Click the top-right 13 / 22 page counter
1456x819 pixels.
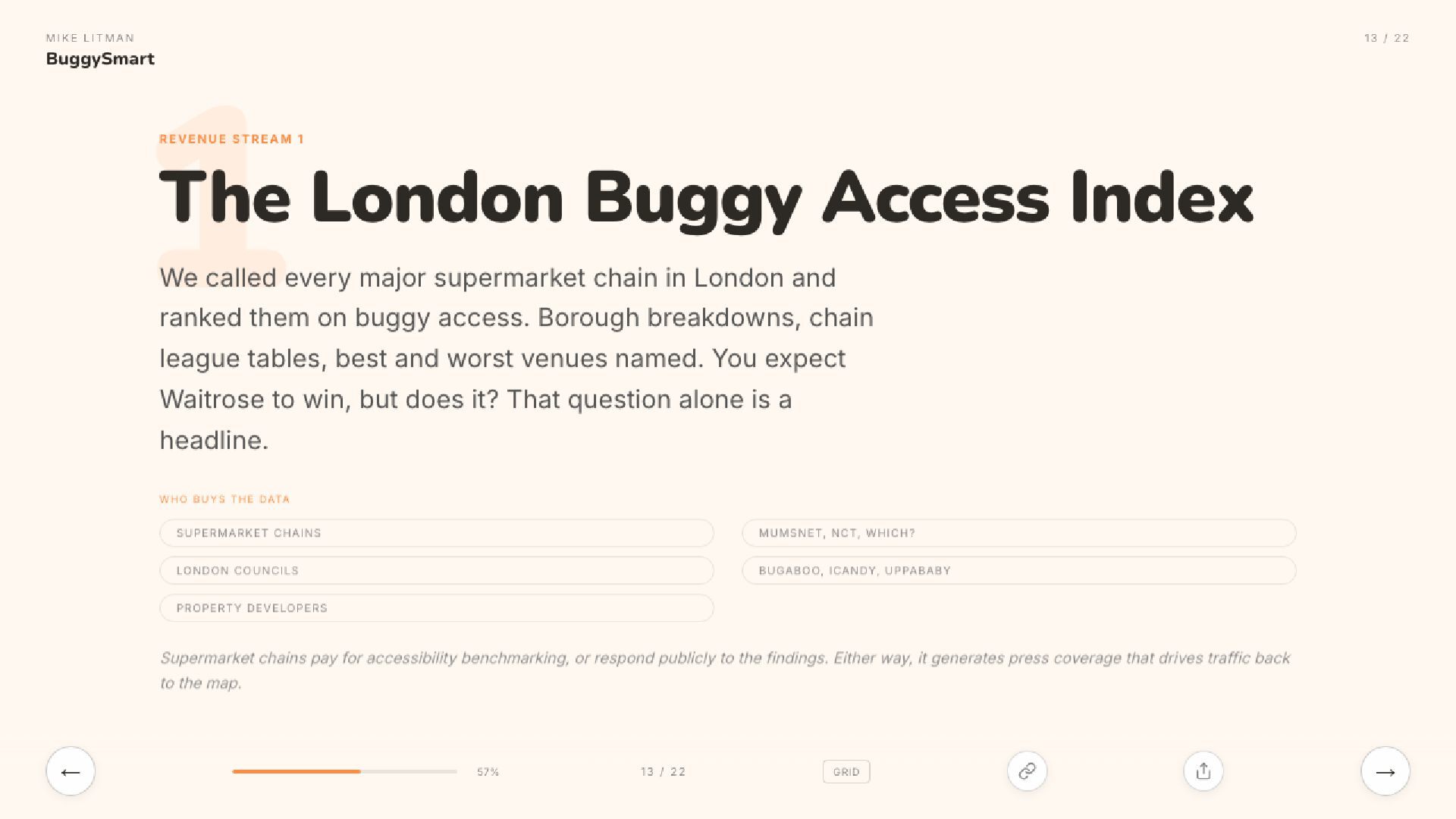click(1386, 38)
